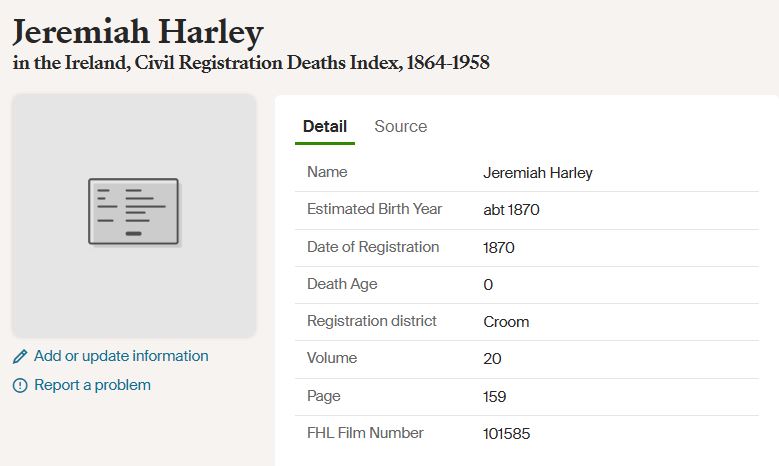779x466 pixels.
Task: Click the Volume value 20
Action: point(492,359)
